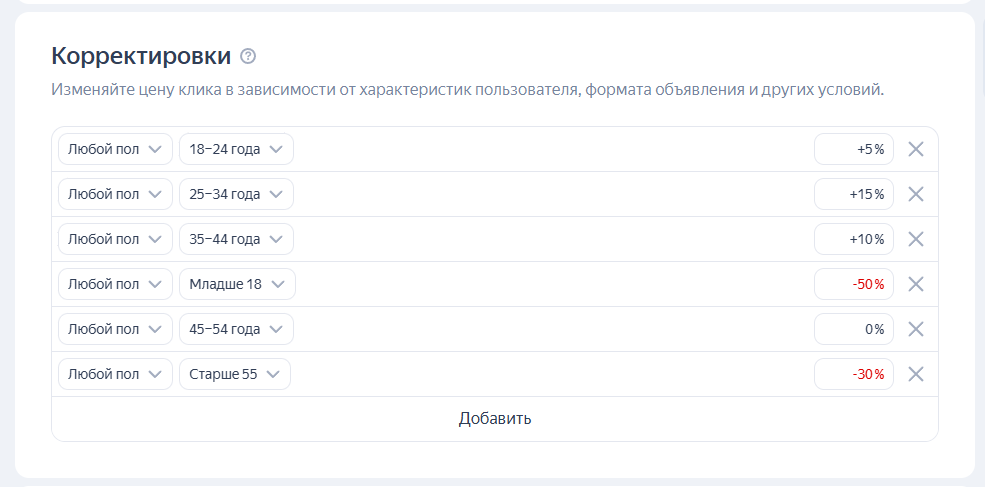Remove the 45–54 года adjustment row
The image size is (985, 487).
coord(915,329)
